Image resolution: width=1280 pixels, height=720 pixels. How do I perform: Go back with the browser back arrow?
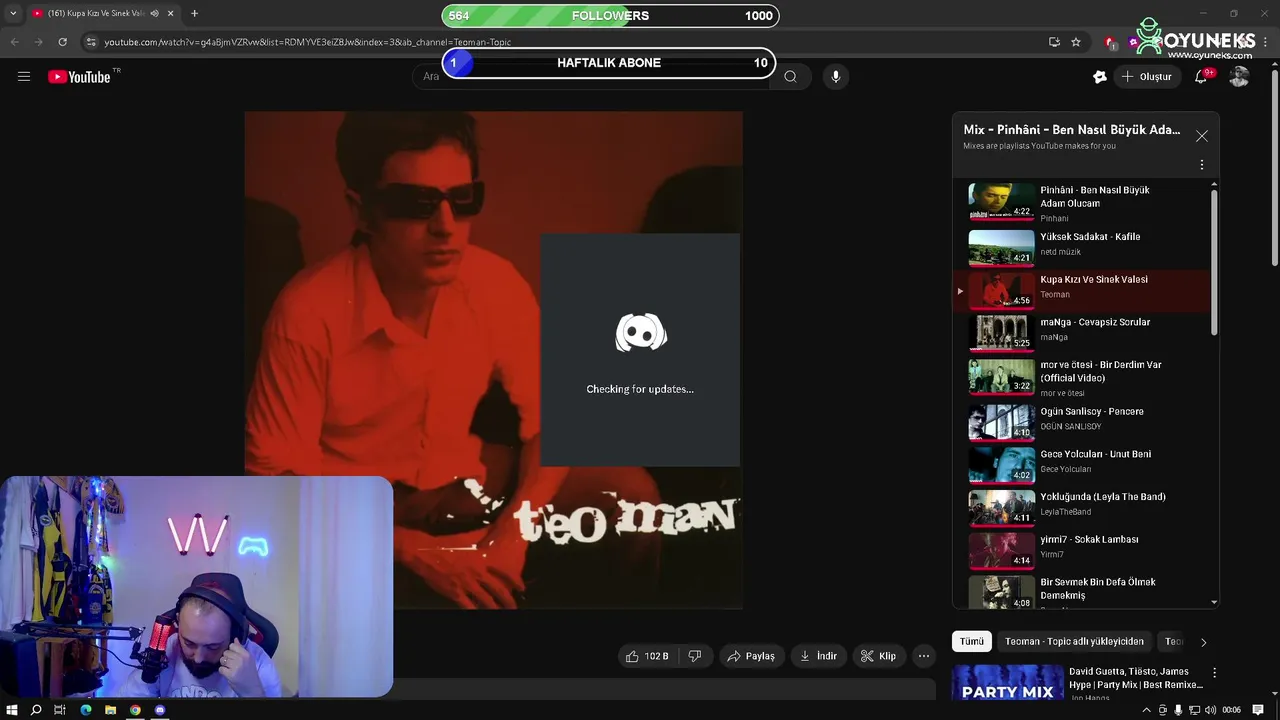point(14,42)
